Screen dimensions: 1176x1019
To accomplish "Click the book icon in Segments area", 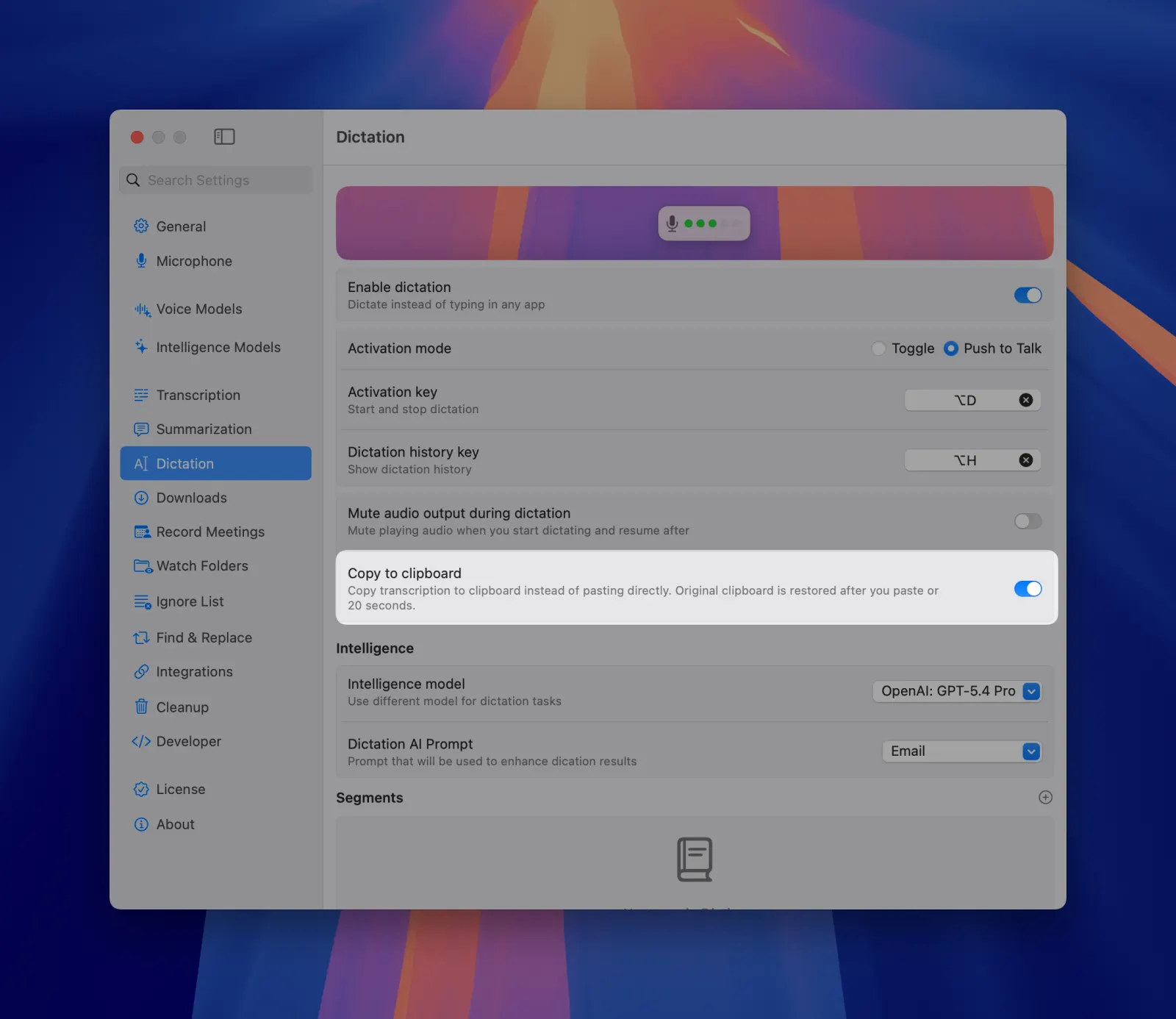I will (695, 859).
